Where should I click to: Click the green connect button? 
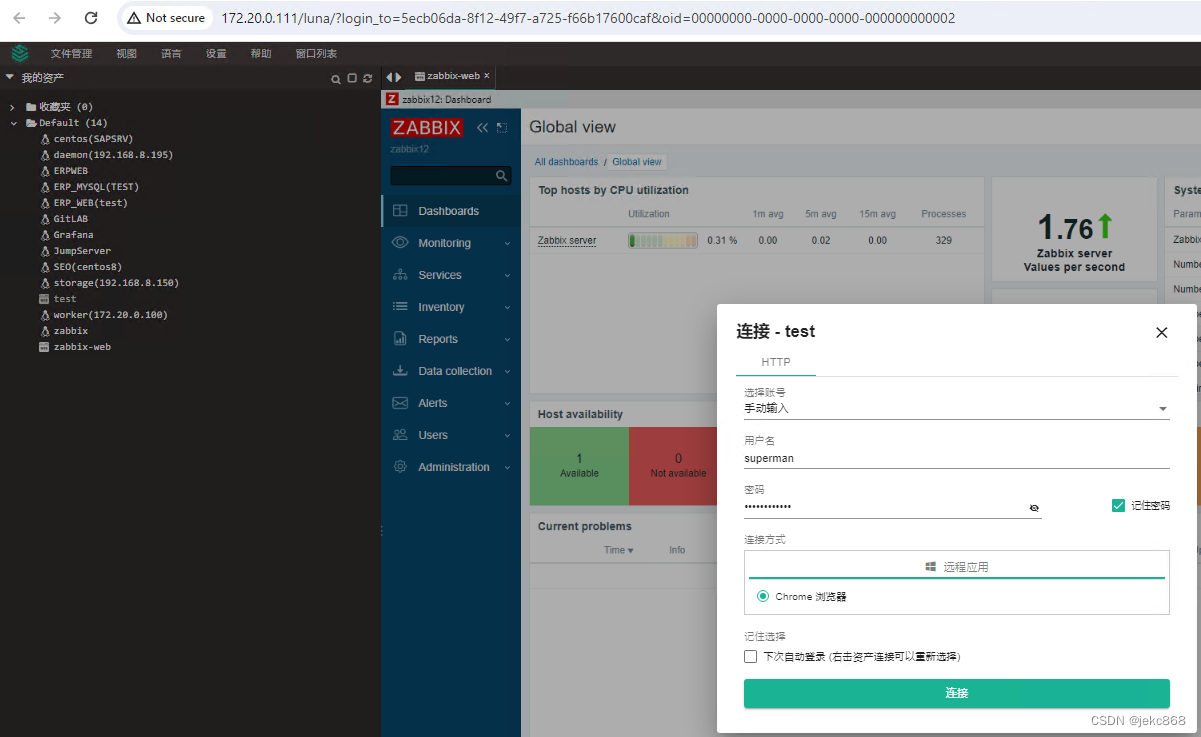(957, 693)
